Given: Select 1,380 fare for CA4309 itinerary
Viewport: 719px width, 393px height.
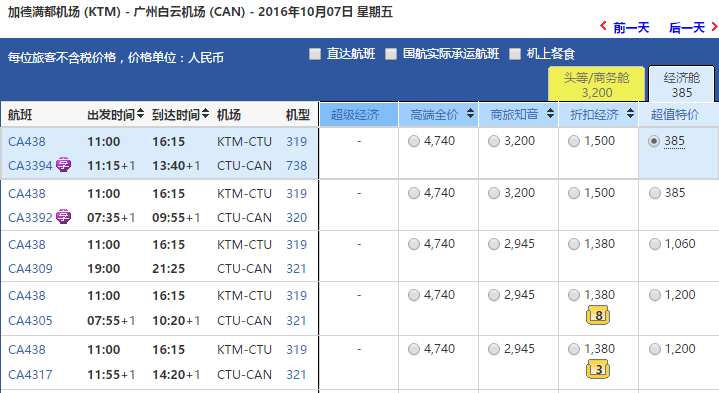Looking at the screenshot, I should coord(574,244).
